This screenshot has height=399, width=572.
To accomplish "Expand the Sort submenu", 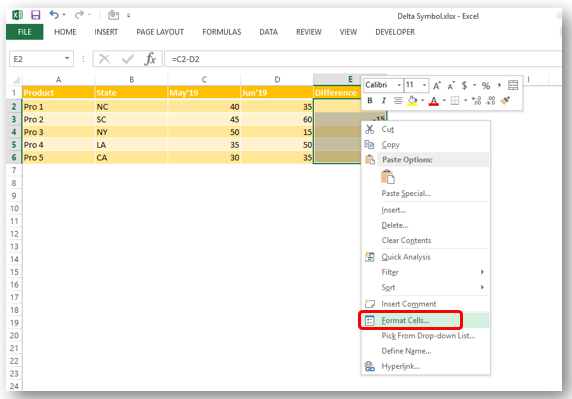I will tap(425, 287).
